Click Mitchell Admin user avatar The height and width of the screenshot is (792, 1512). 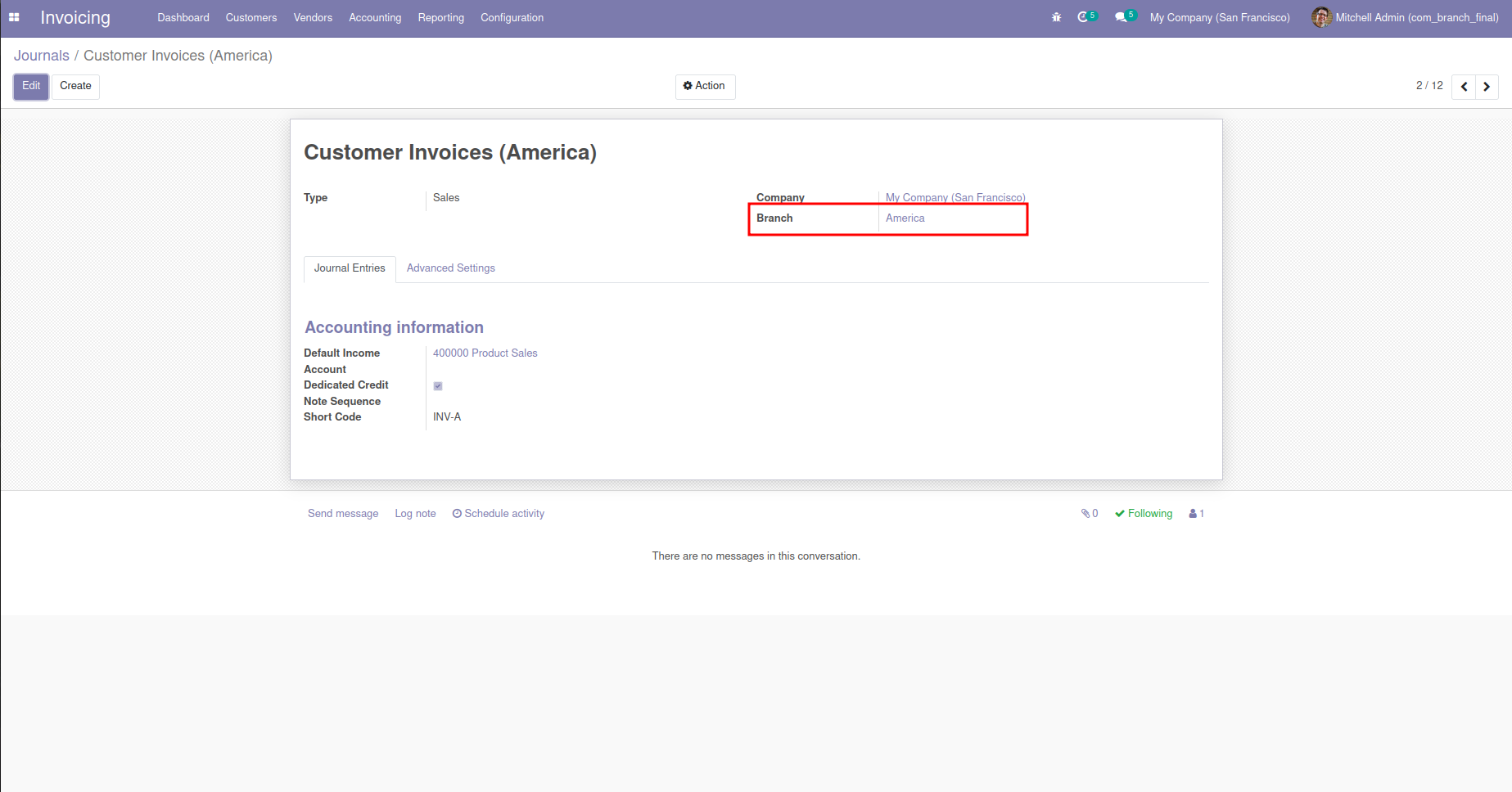pyautogui.click(x=1321, y=17)
